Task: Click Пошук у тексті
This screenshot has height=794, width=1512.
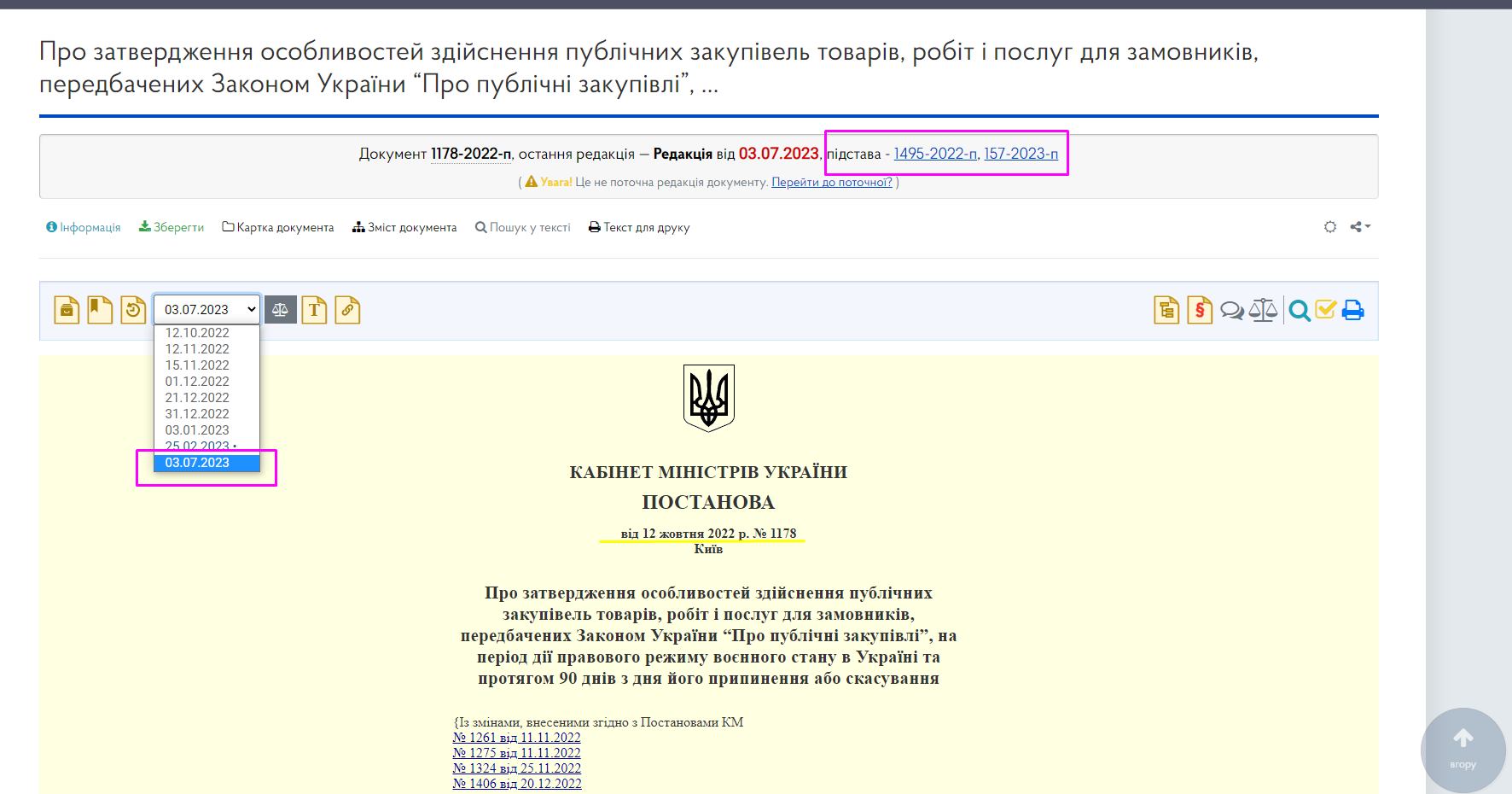Action: [523, 227]
